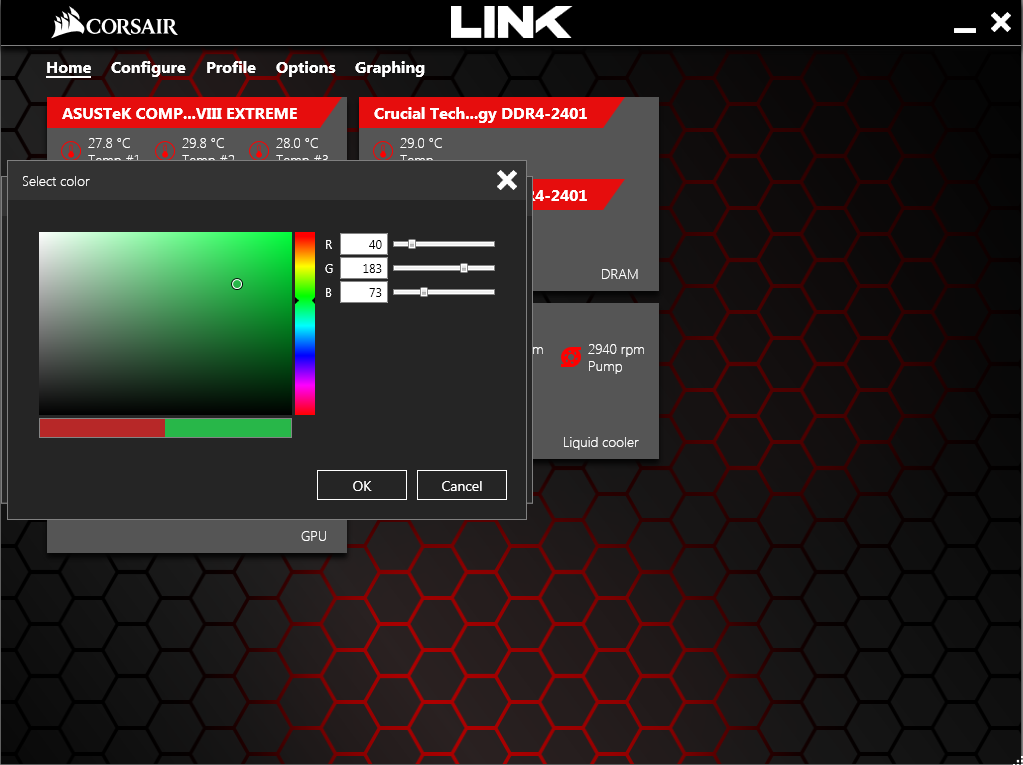The image size is (1023, 765).
Task: Click the DRAM label
Action: pos(619,274)
